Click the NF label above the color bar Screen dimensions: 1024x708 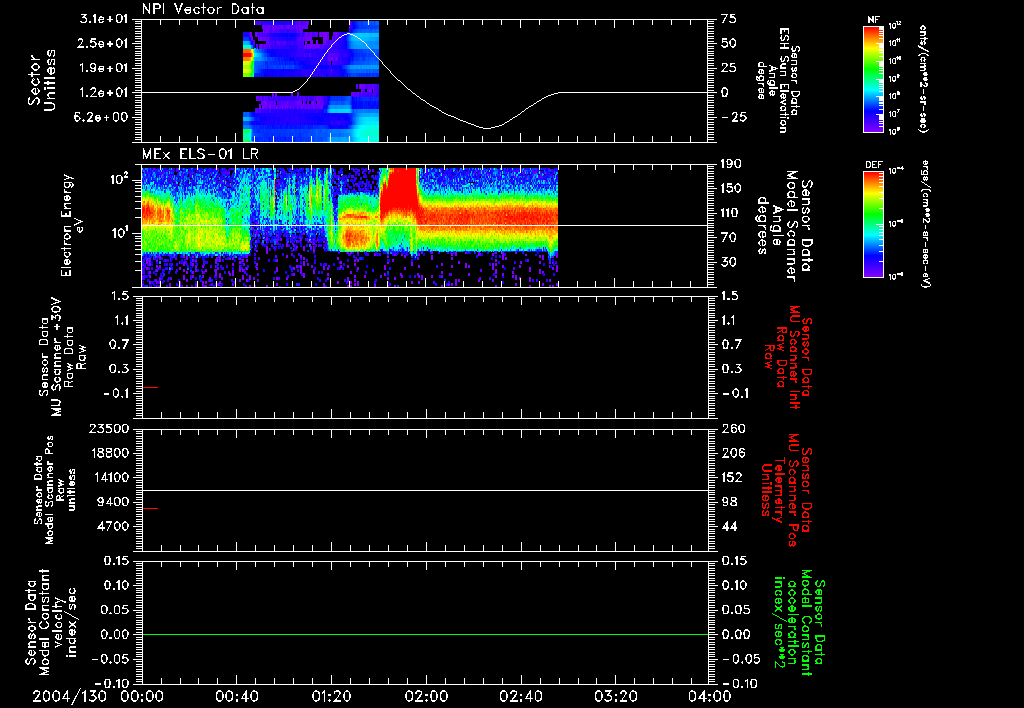pyautogui.click(x=873, y=20)
